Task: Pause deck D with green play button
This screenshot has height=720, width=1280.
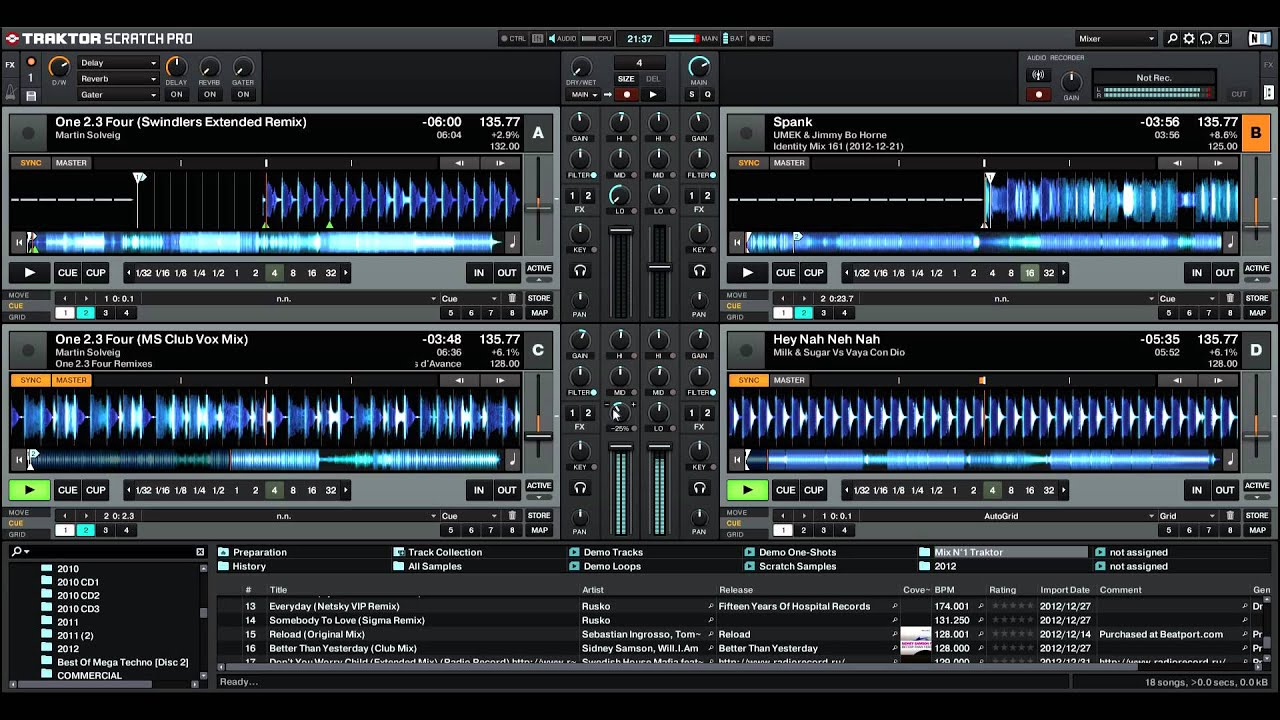Action: (748, 490)
